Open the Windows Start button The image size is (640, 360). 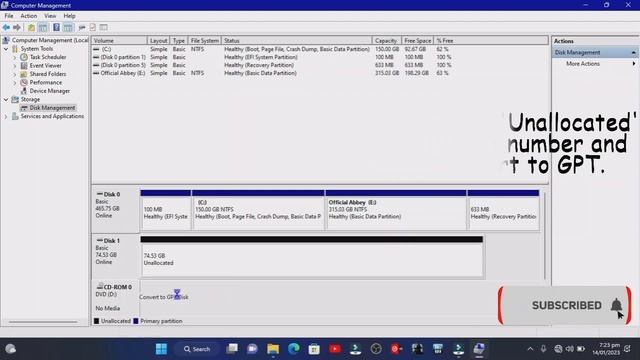tap(161, 349)
